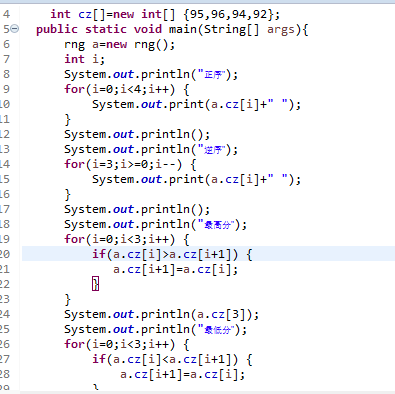Image resolution: width=395 pixels, height=394 pixels.
Task: Click the 'for(i=0;i<4;i++)' loop header
Action: tap(119, 89)
